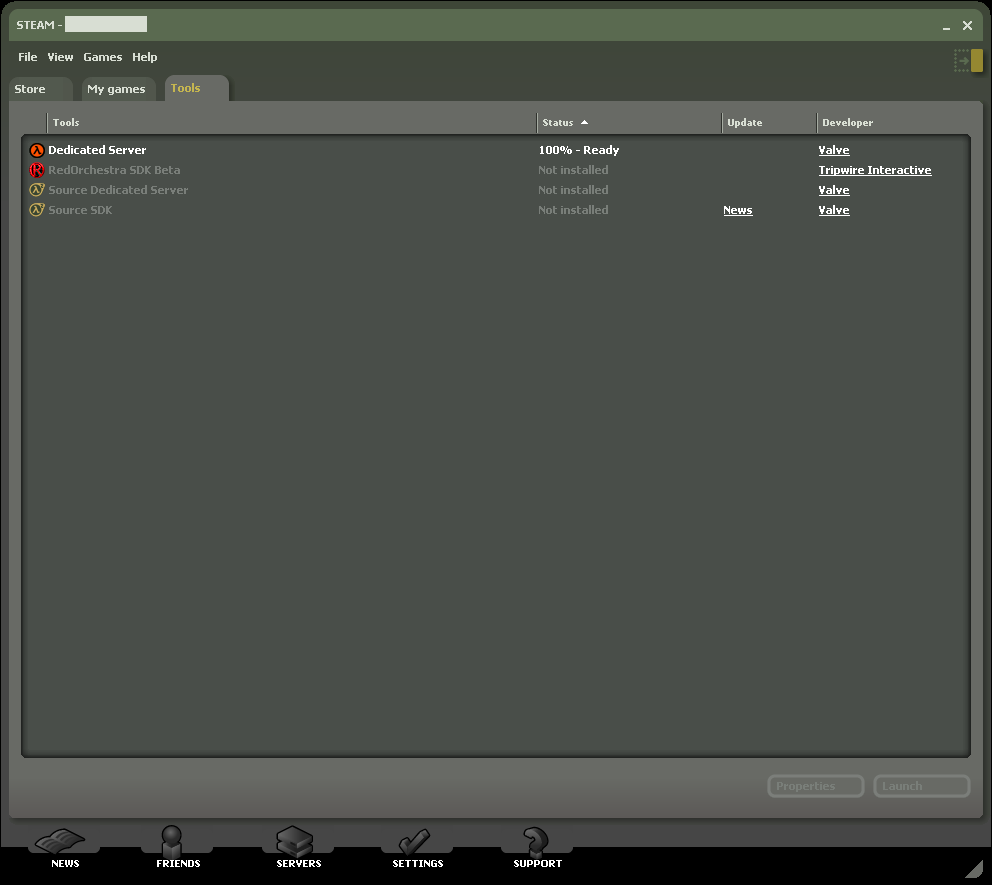This screenshot has height=885, width=992.
Task: Click the Source SDK icon
Action: [x=37, y=210]
